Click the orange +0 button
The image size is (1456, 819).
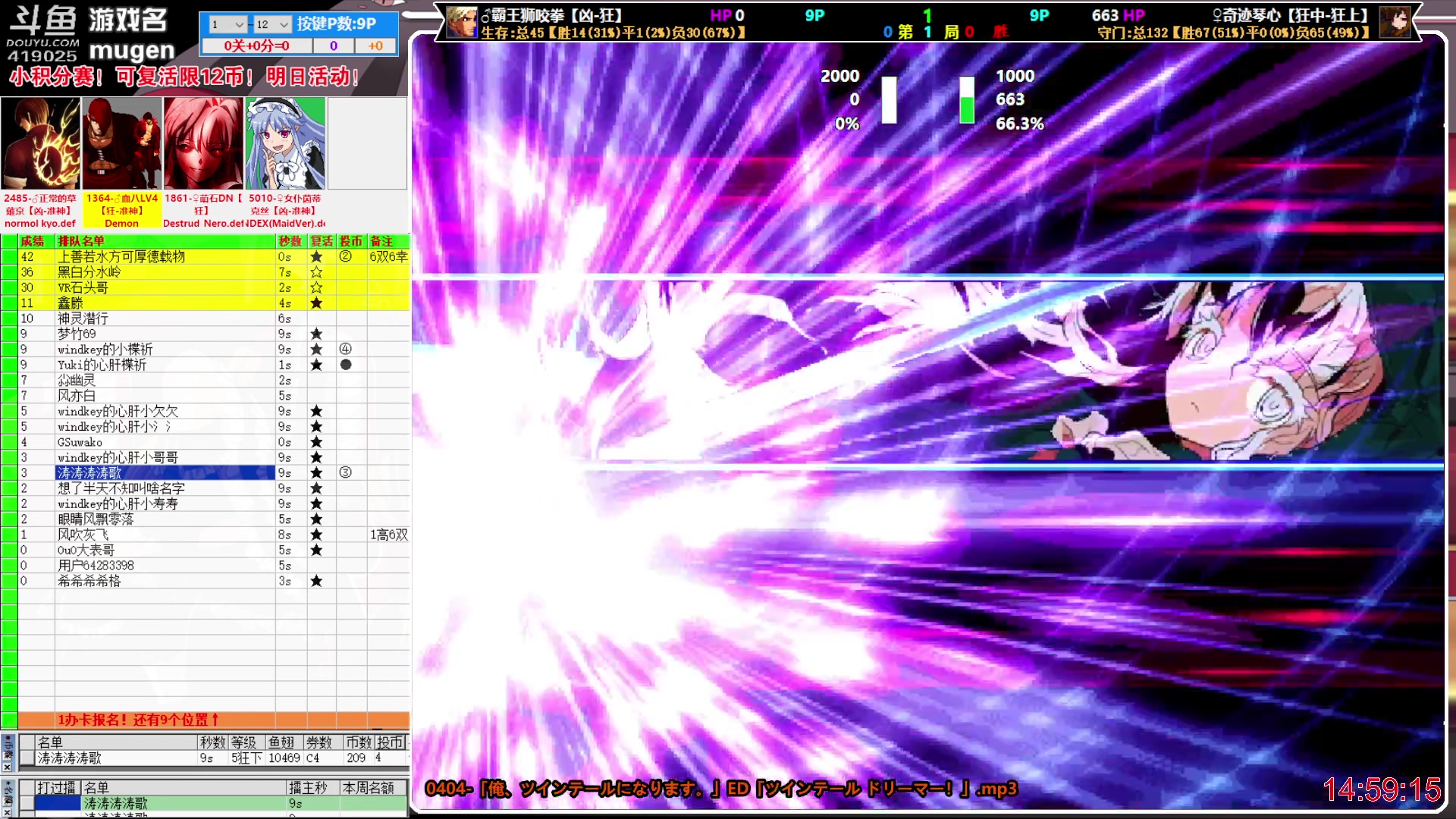click(375, 45)
